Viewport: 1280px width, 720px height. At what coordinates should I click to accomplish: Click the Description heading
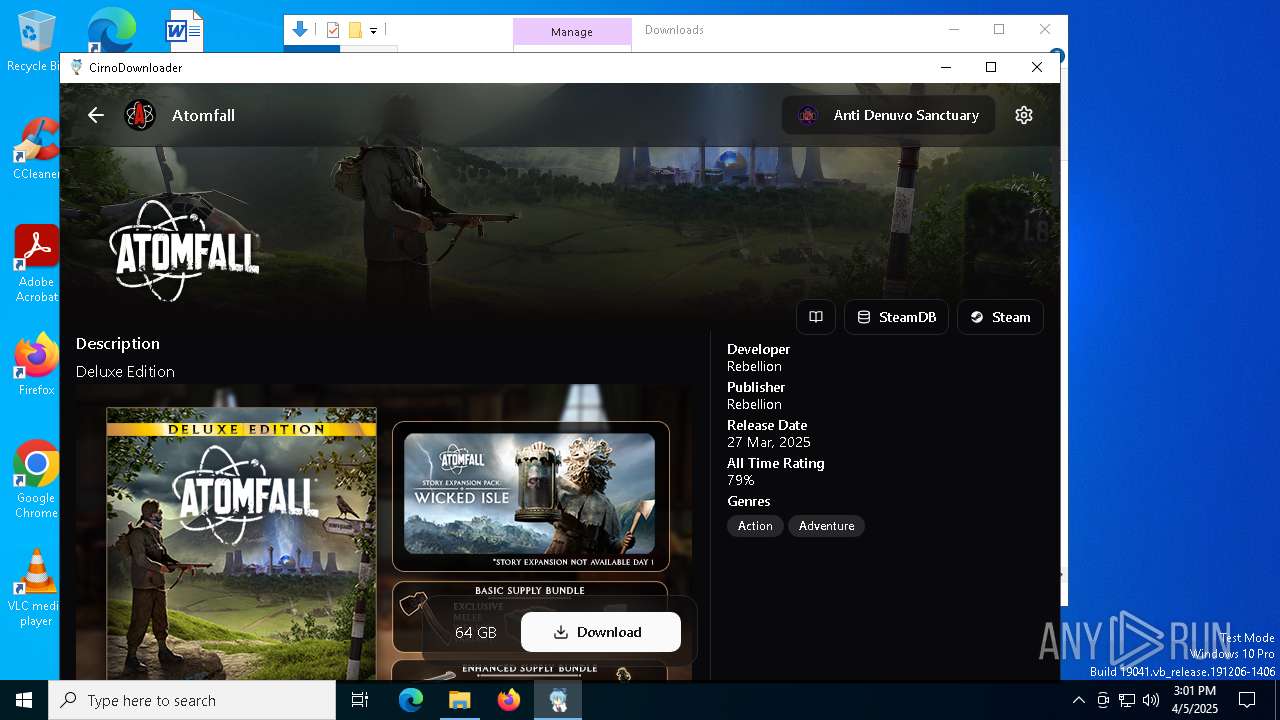point(118,343)
